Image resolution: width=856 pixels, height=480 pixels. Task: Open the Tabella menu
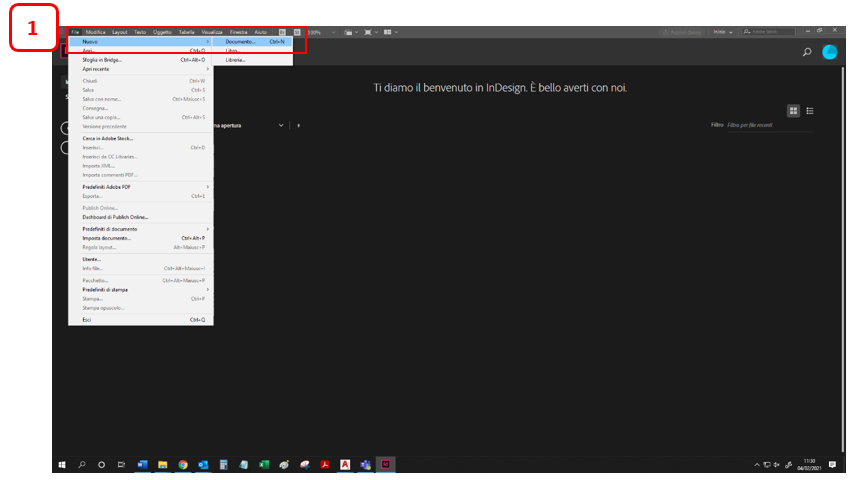coord(187,32)
